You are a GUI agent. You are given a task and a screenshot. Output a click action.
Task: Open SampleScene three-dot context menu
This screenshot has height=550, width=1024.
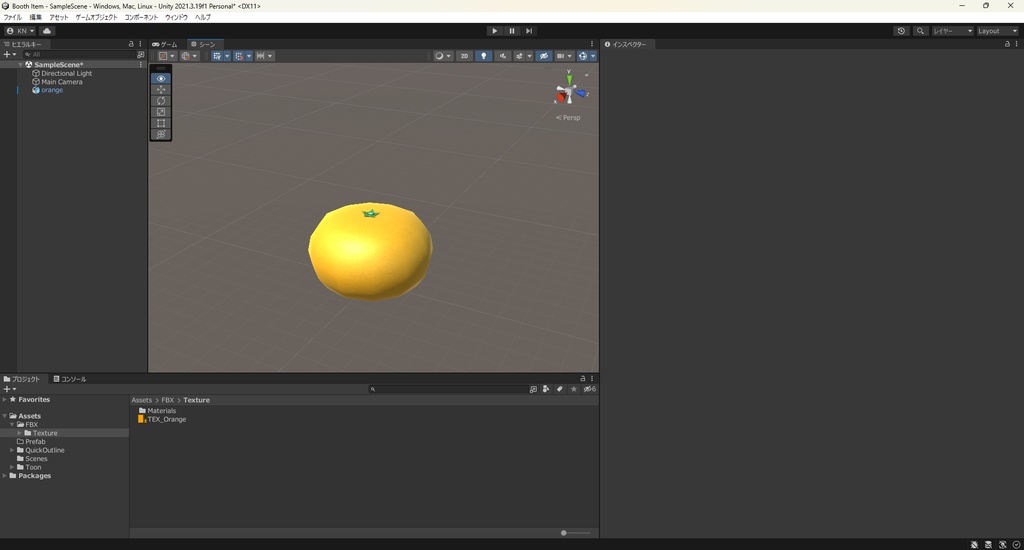pyautogui.click(x=140, y=65)
